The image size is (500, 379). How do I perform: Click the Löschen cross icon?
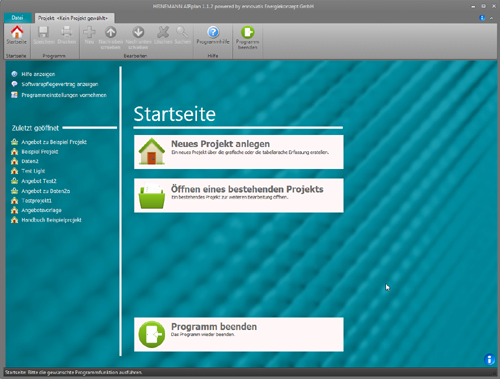(x=163, y=32)
